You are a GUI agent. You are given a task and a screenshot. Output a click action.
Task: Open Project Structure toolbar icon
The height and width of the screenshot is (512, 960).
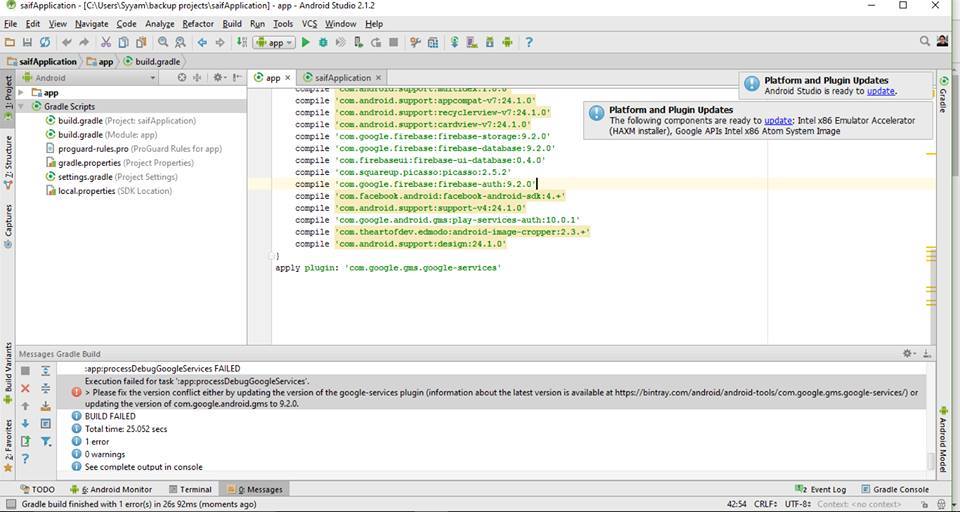(433, 42)
